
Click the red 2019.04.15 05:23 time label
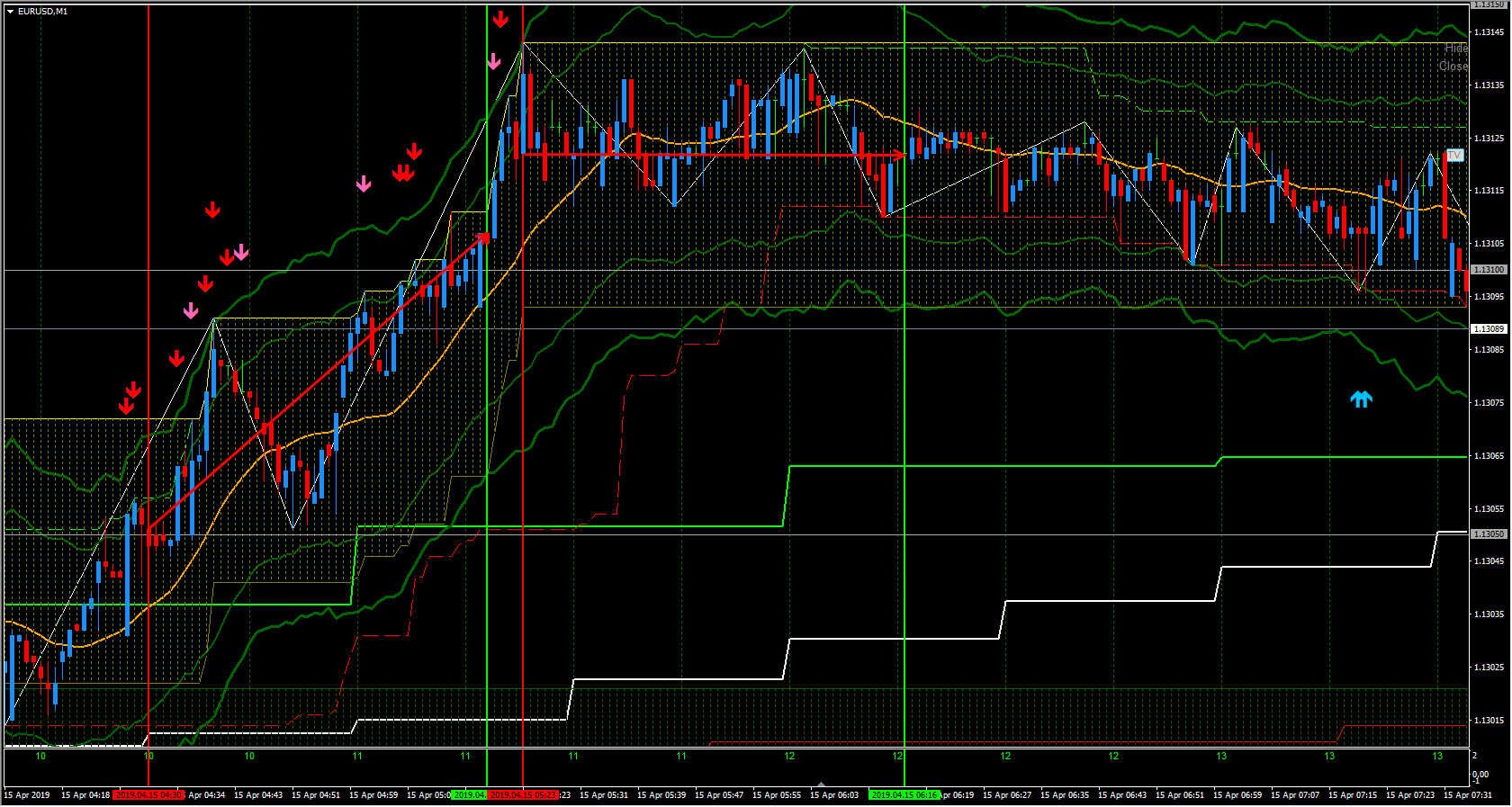point(523,794)
